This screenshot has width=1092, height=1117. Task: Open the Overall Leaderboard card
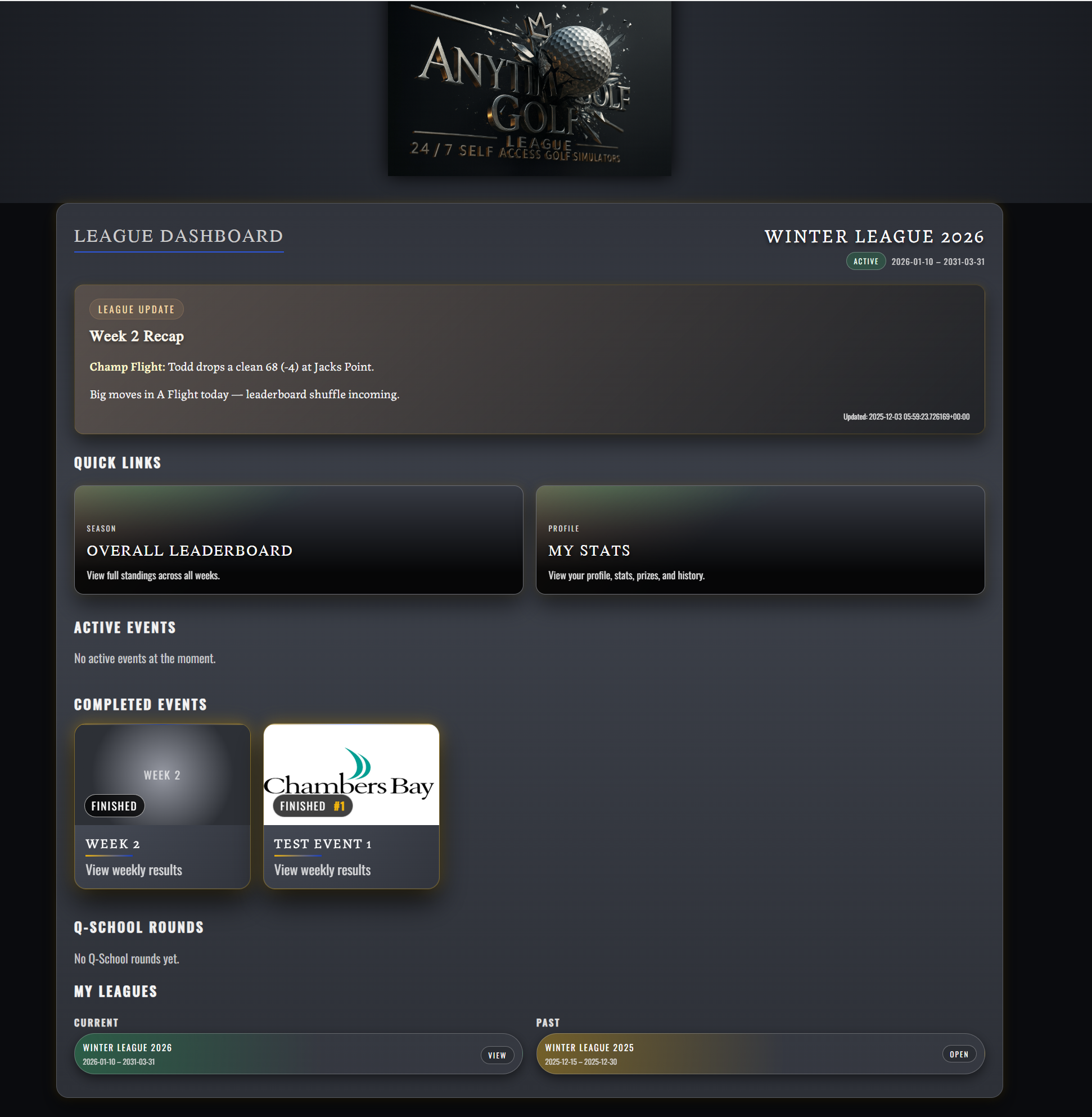(x=297, y=539)
